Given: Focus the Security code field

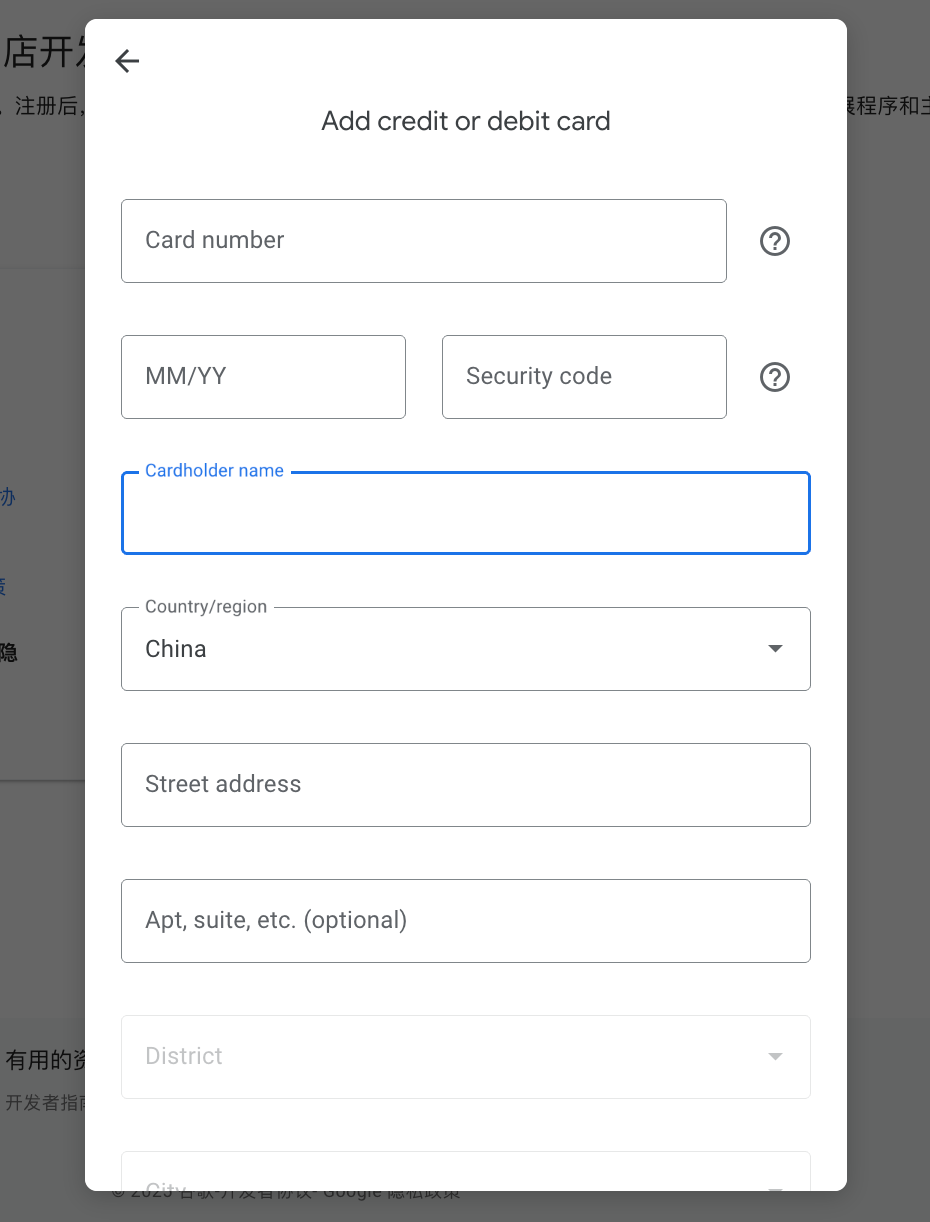Looking at the screenshot, I should pyautogui.click(x=584, y=377).
